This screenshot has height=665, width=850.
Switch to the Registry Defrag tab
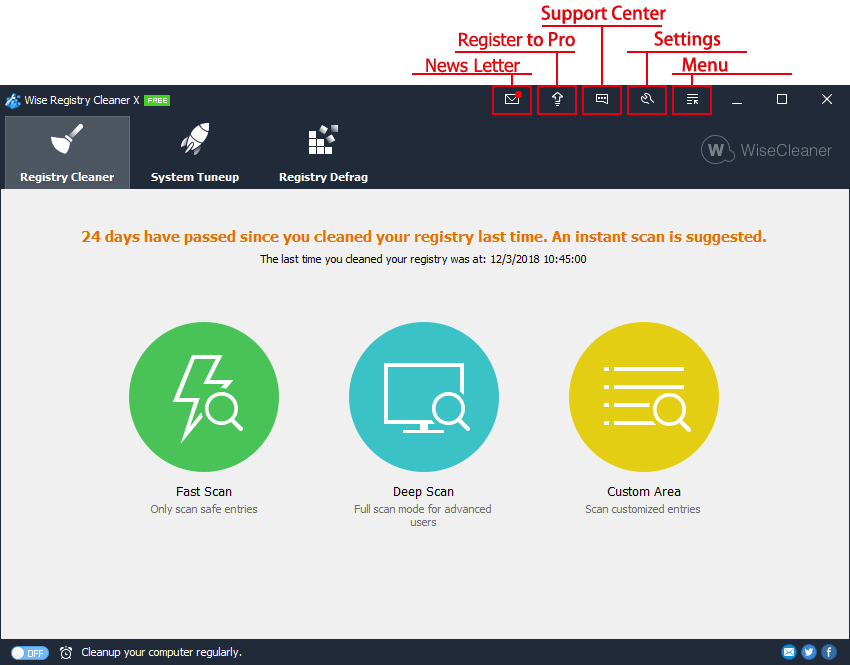[x=323, y=152]
